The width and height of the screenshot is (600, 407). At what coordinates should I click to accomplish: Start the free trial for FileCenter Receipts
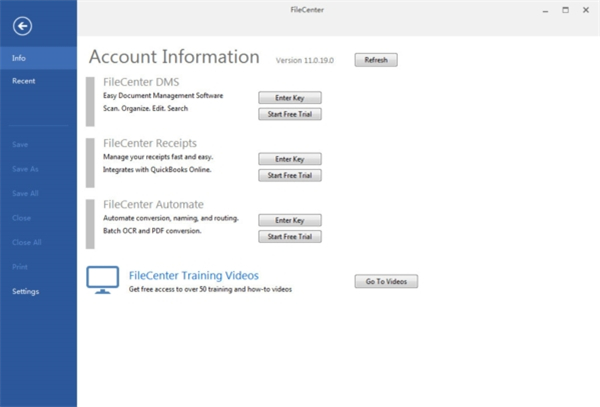tap(289, 175)
